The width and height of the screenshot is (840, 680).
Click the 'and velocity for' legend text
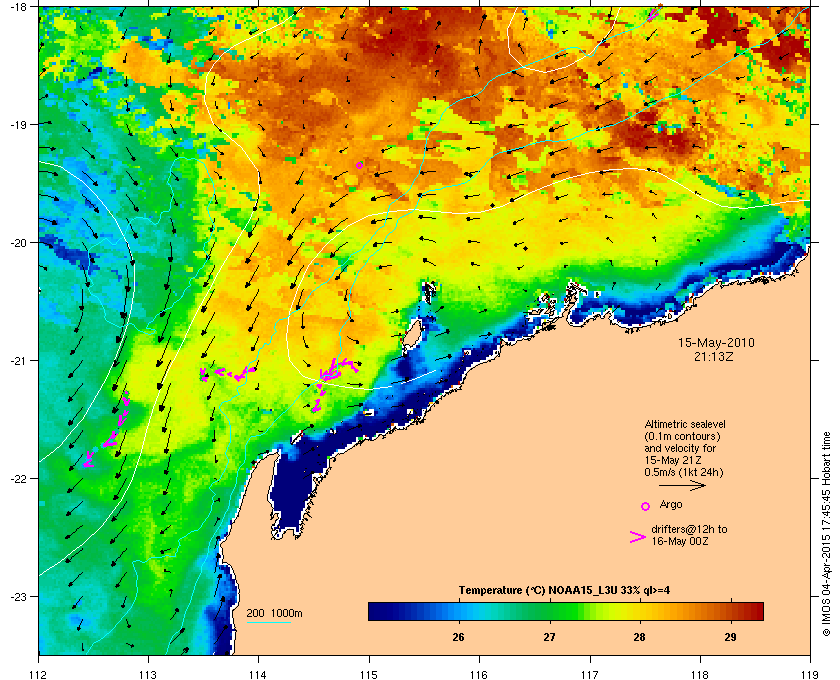pyautogui.click(x=680, y=448)
